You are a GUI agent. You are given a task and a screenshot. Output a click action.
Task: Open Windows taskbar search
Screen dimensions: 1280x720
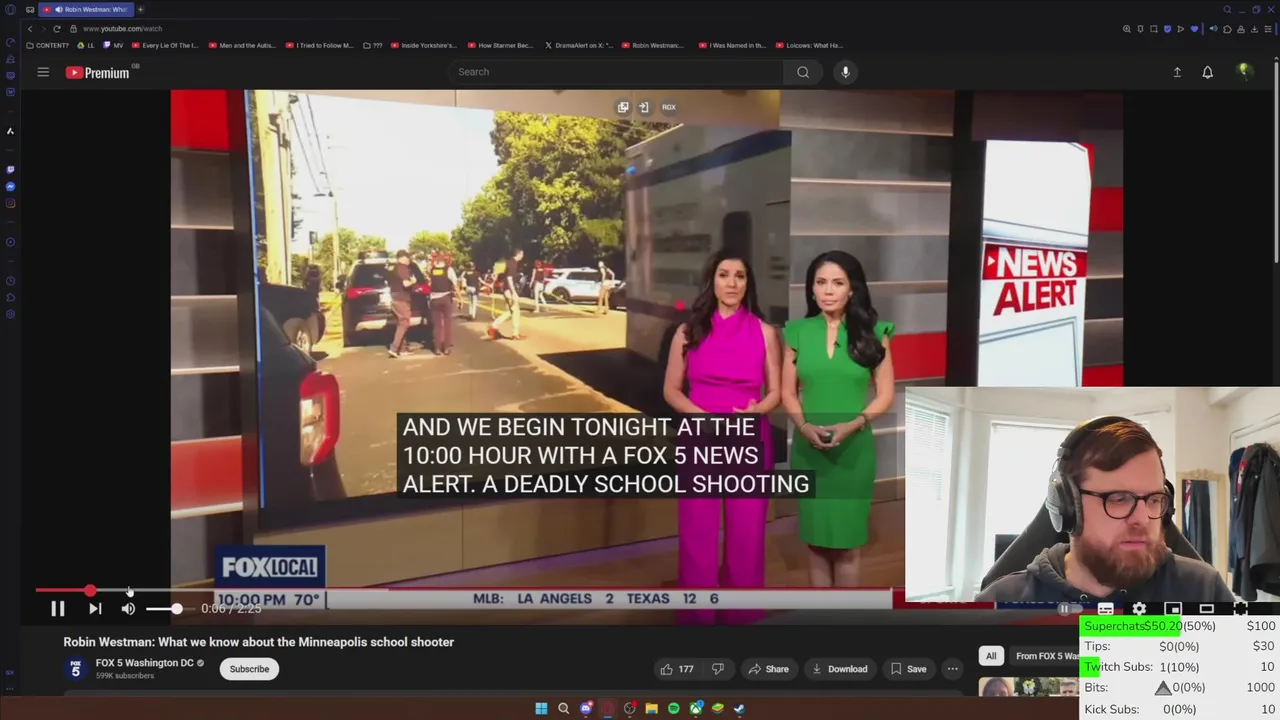pyautogui.click(x=563, y=708)
